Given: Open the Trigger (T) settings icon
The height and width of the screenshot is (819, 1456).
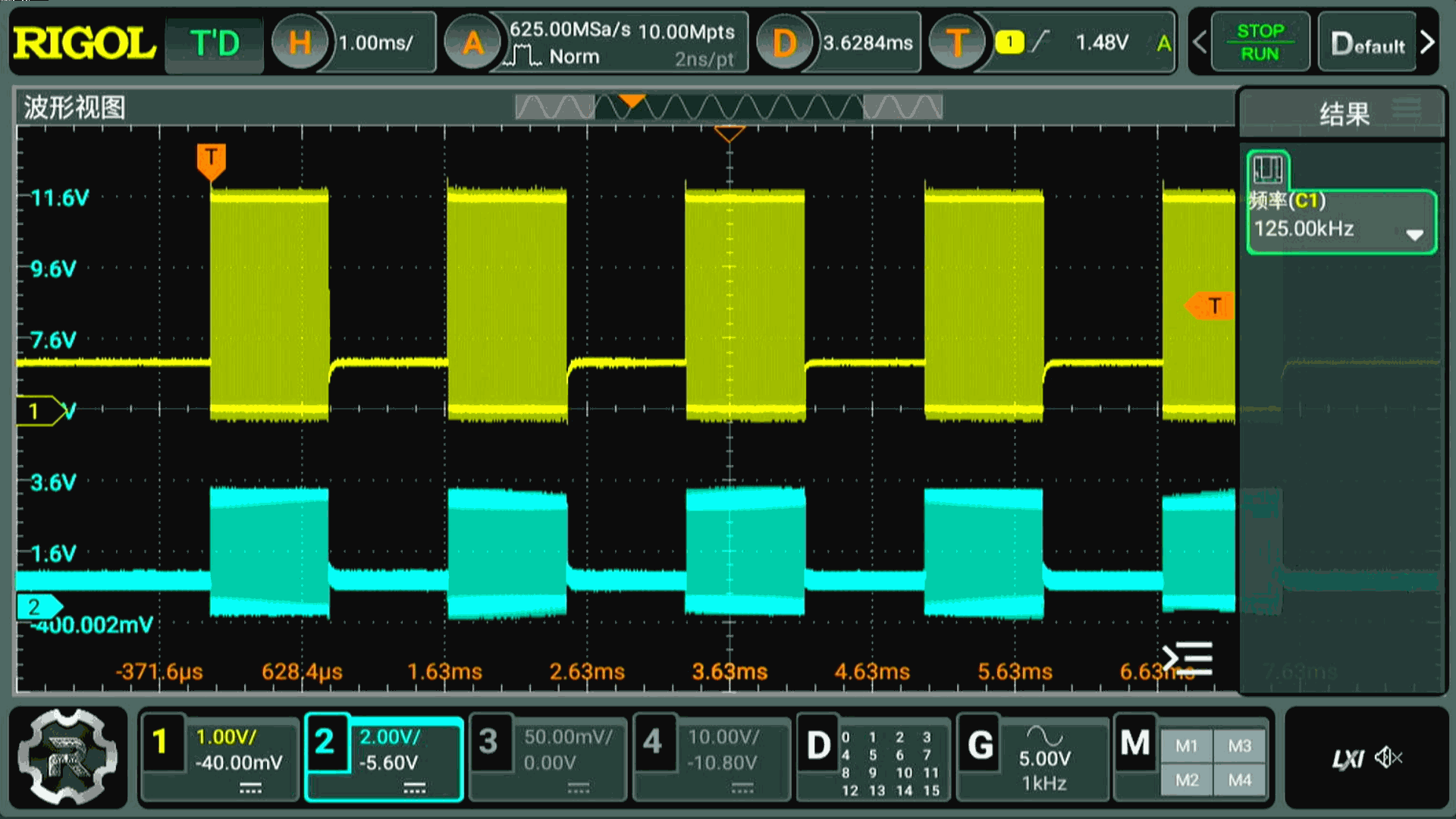Looking at the screenshot, I should (957, 42).
